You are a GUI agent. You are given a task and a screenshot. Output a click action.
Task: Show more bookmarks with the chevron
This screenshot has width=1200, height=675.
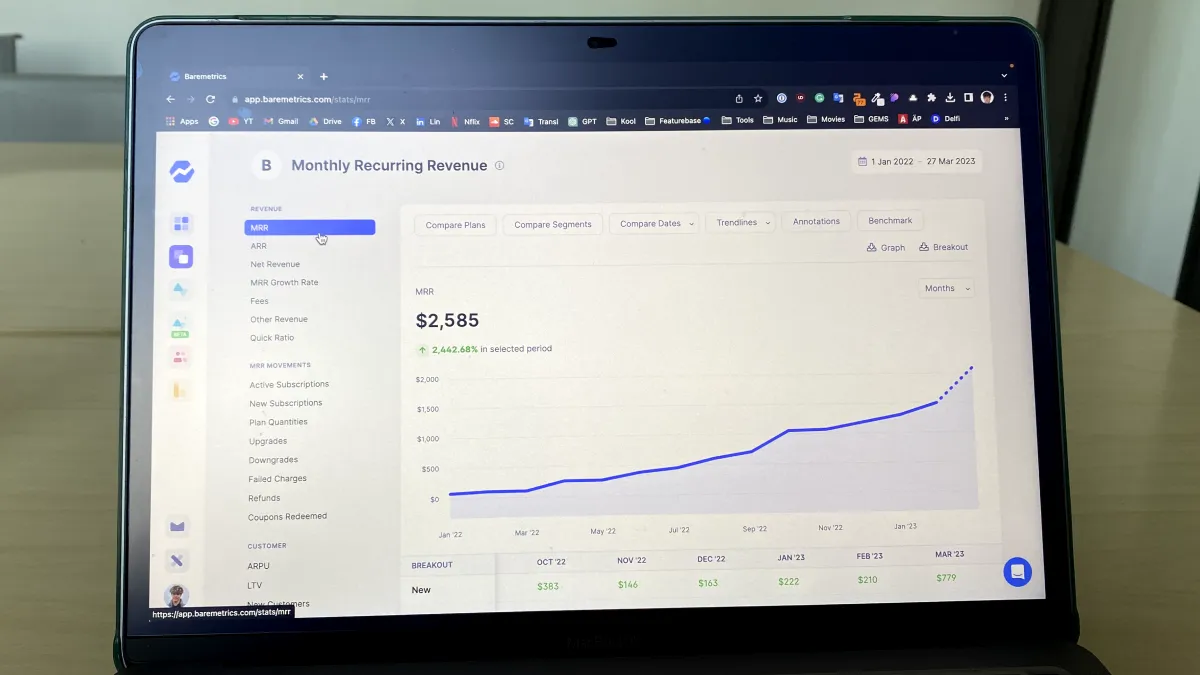click(1006, 118)
